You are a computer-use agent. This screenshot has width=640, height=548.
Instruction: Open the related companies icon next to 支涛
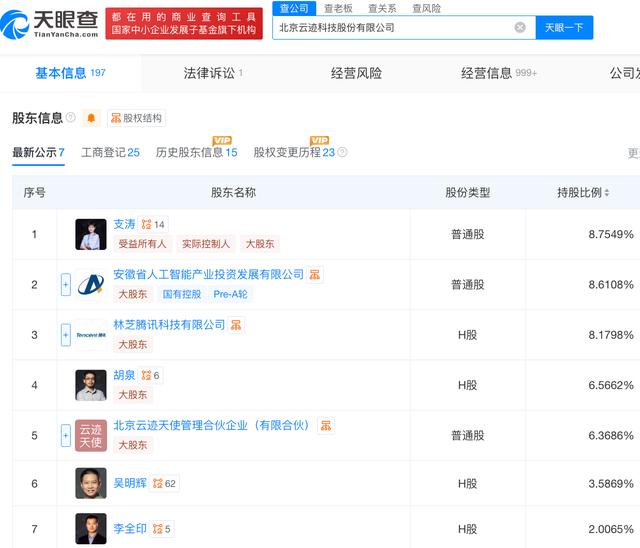tap(146, 225)
